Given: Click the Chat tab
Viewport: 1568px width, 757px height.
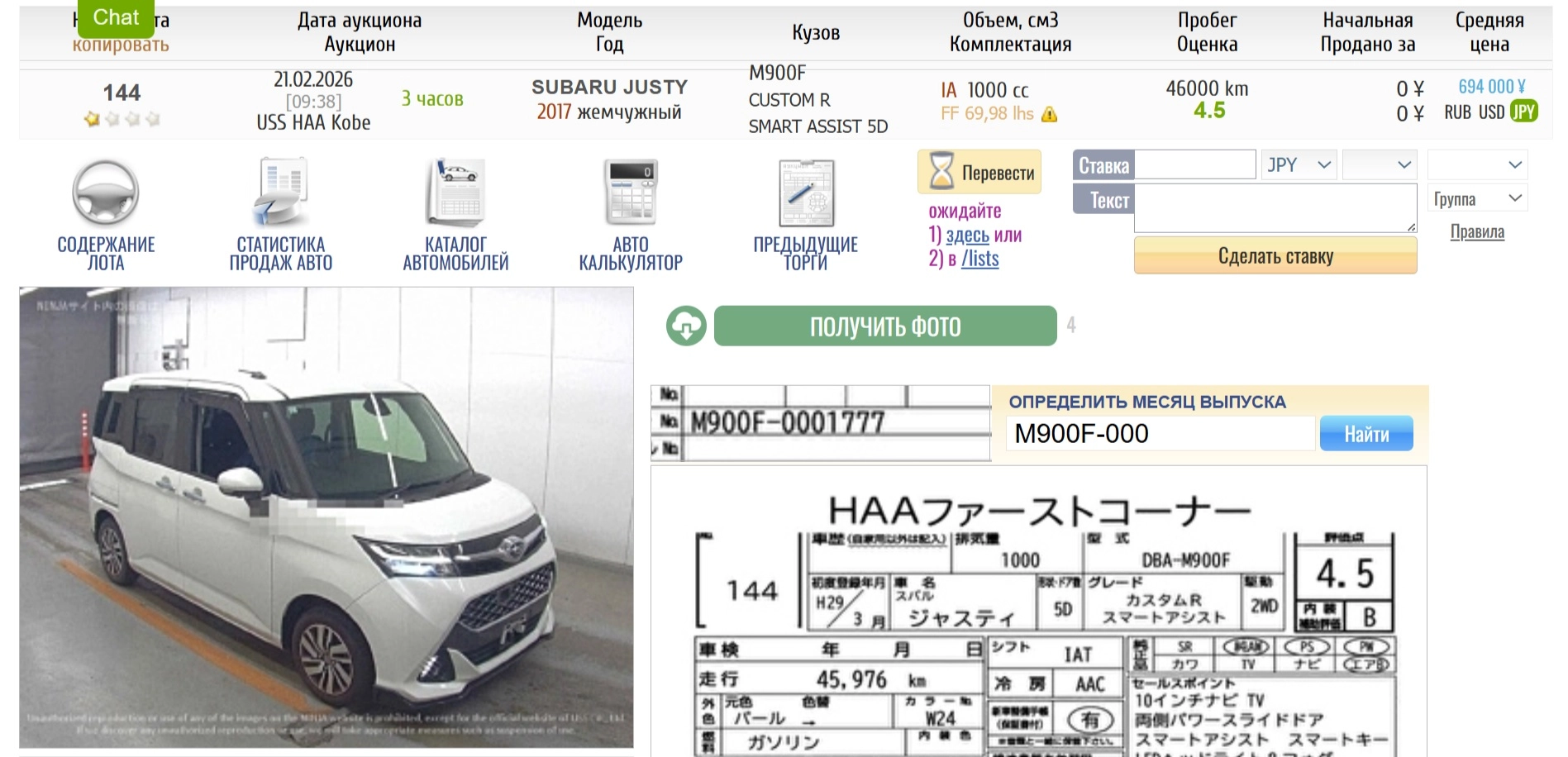Looking at the screenshot, I should [116, 17].
